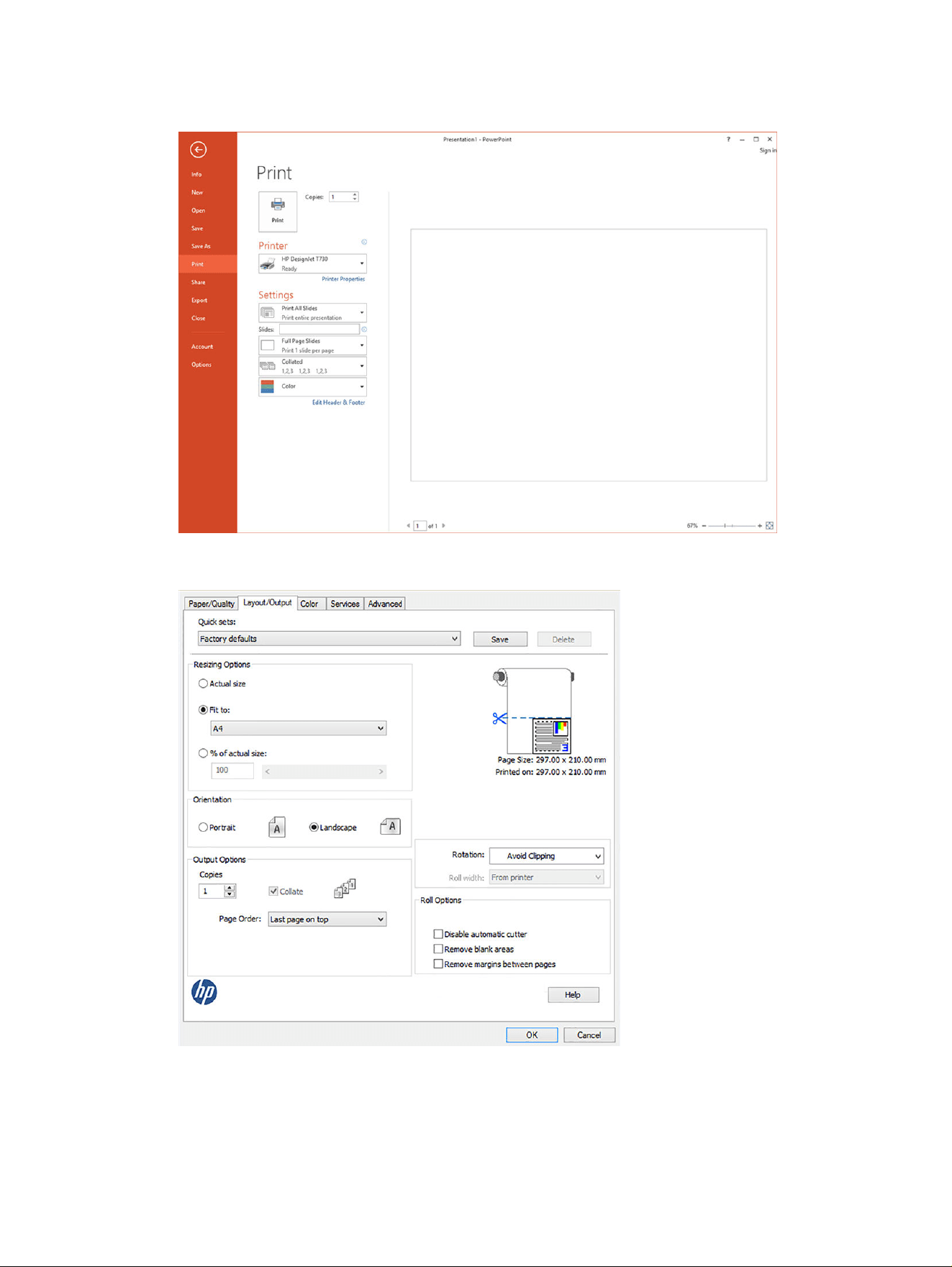Open Fit to A4 paper size dropdown
The image size is (952, 1267).
coord(299,729)
